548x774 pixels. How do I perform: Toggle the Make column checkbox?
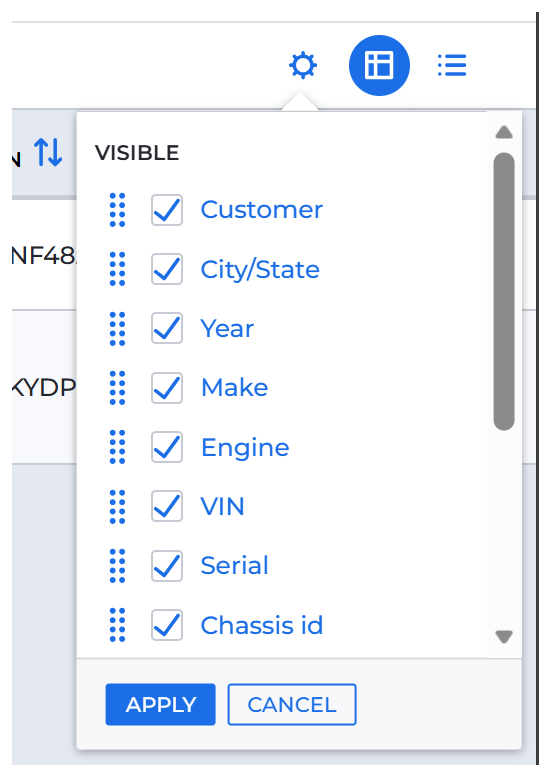click(x=167, y=387)
